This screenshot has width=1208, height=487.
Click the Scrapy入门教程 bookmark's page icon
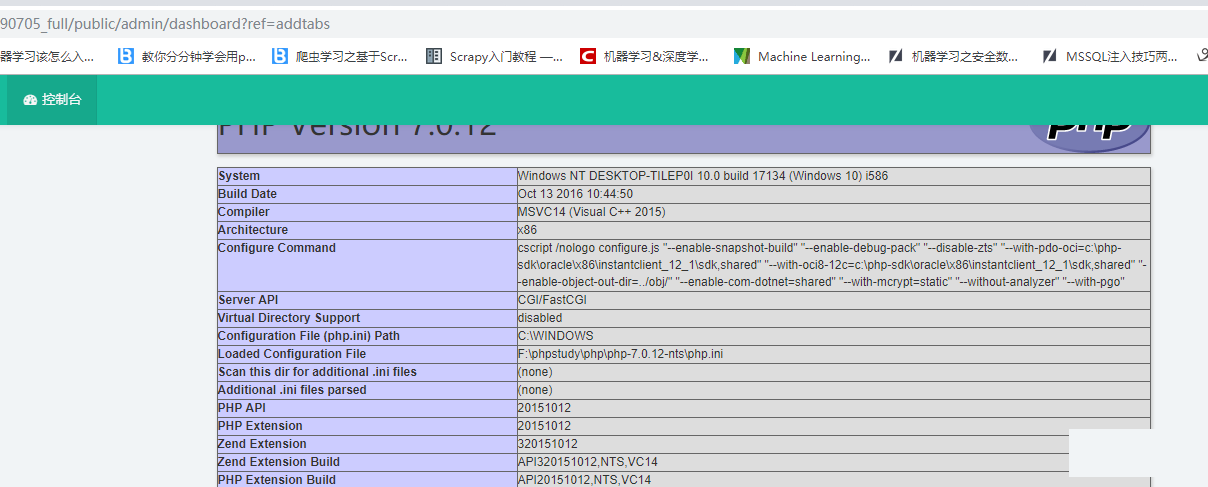(x=433, y=56)
